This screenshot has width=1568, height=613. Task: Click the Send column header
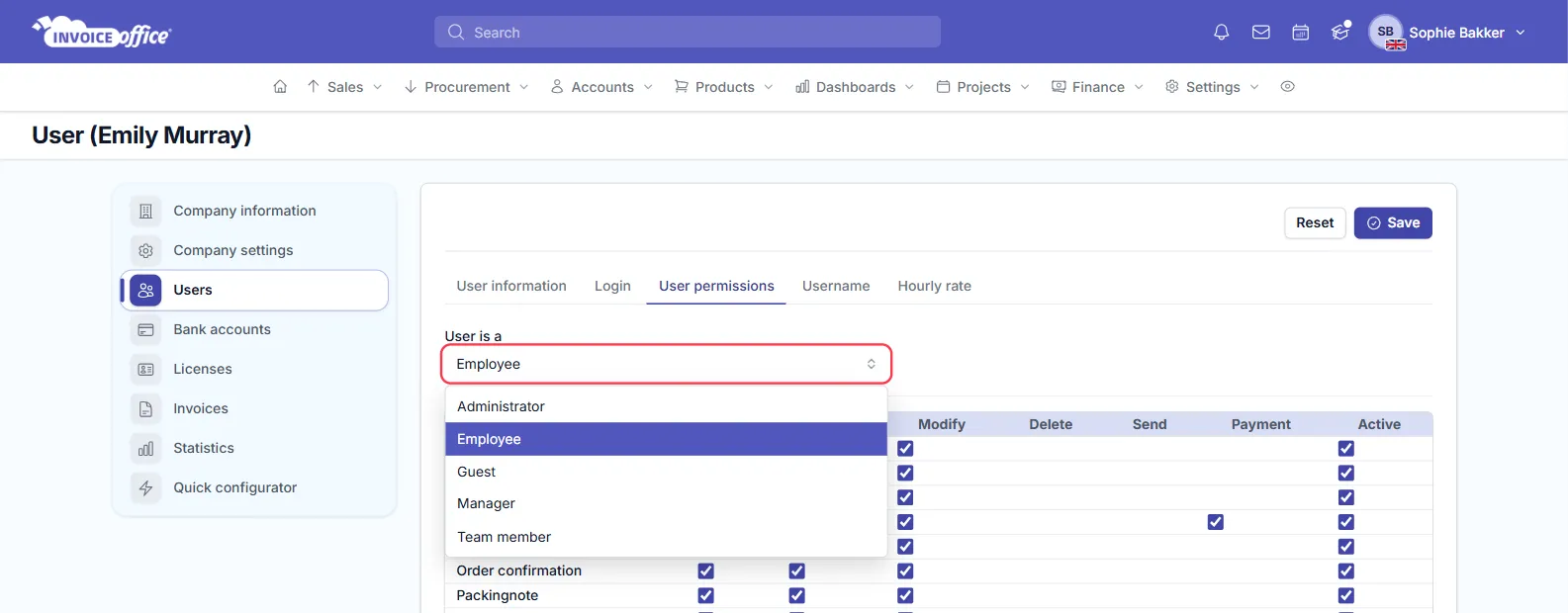click(x=1150, y=424)
